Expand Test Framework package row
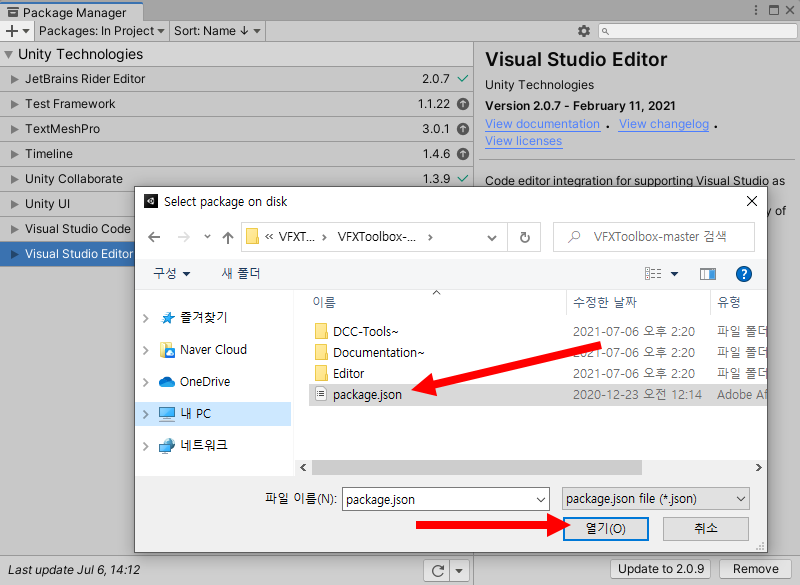800x585 pixels. click(x=14, y=104)
